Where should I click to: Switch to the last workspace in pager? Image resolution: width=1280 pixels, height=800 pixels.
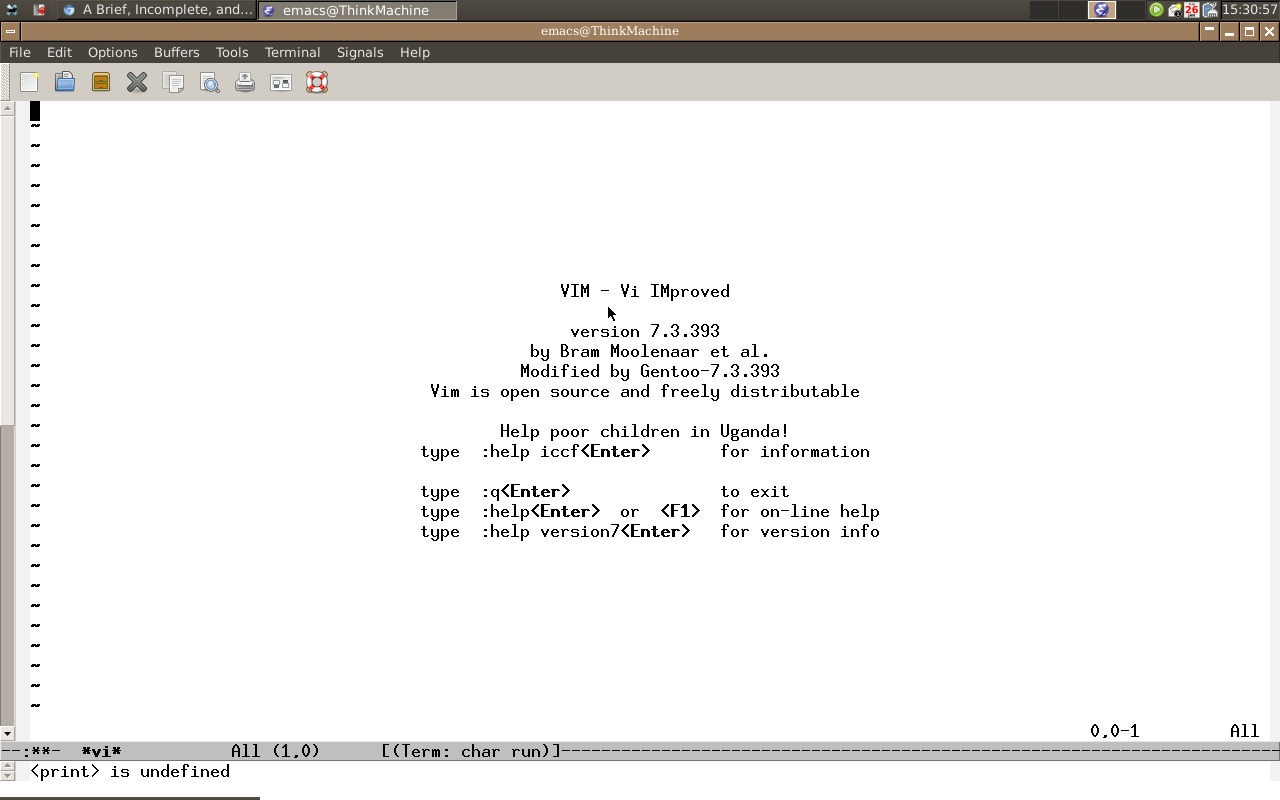pyautogui.click(x=1131, y=10)
